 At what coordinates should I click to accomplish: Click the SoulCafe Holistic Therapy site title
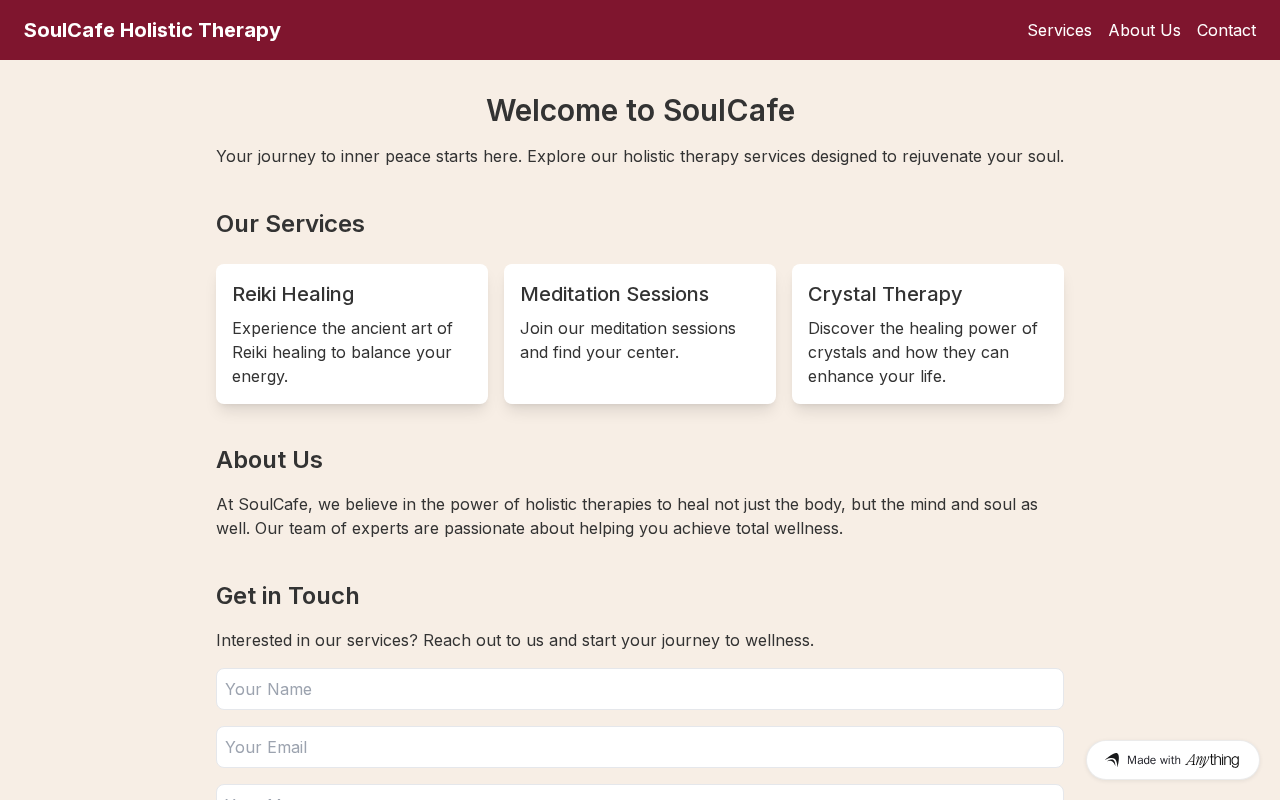point(152,30)
